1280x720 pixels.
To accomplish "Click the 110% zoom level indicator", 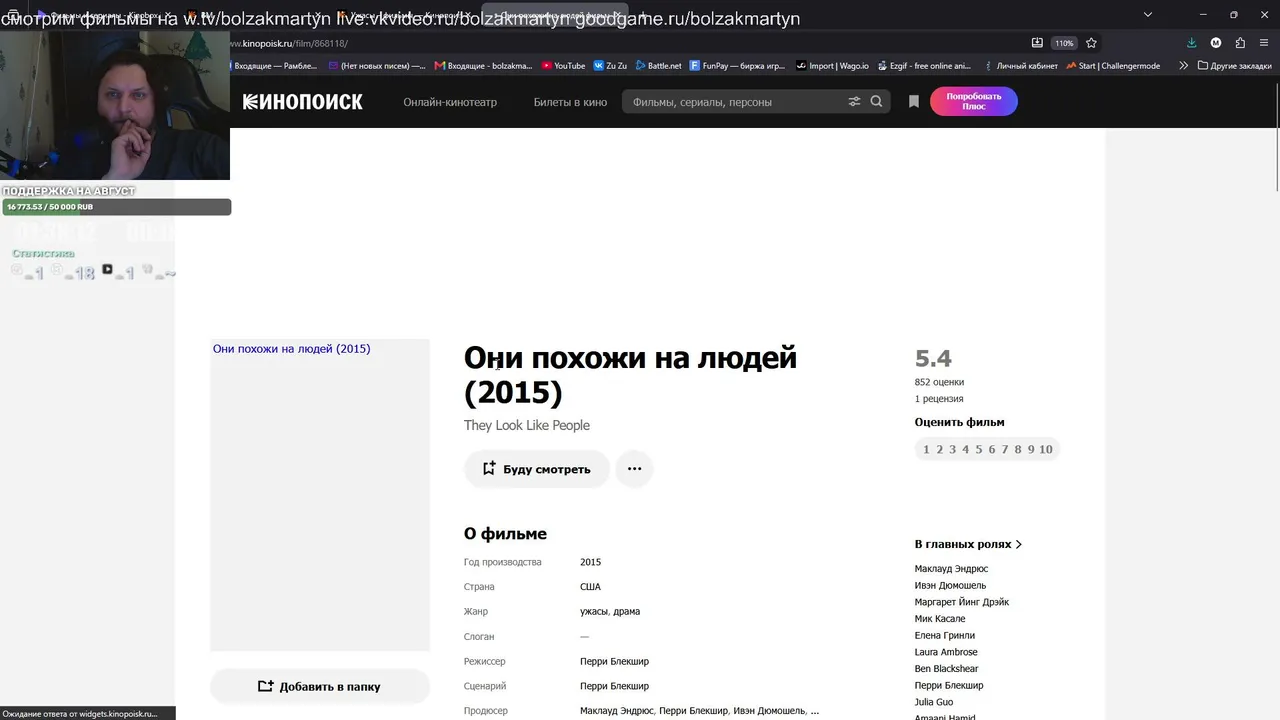I will pos(1063,43).
